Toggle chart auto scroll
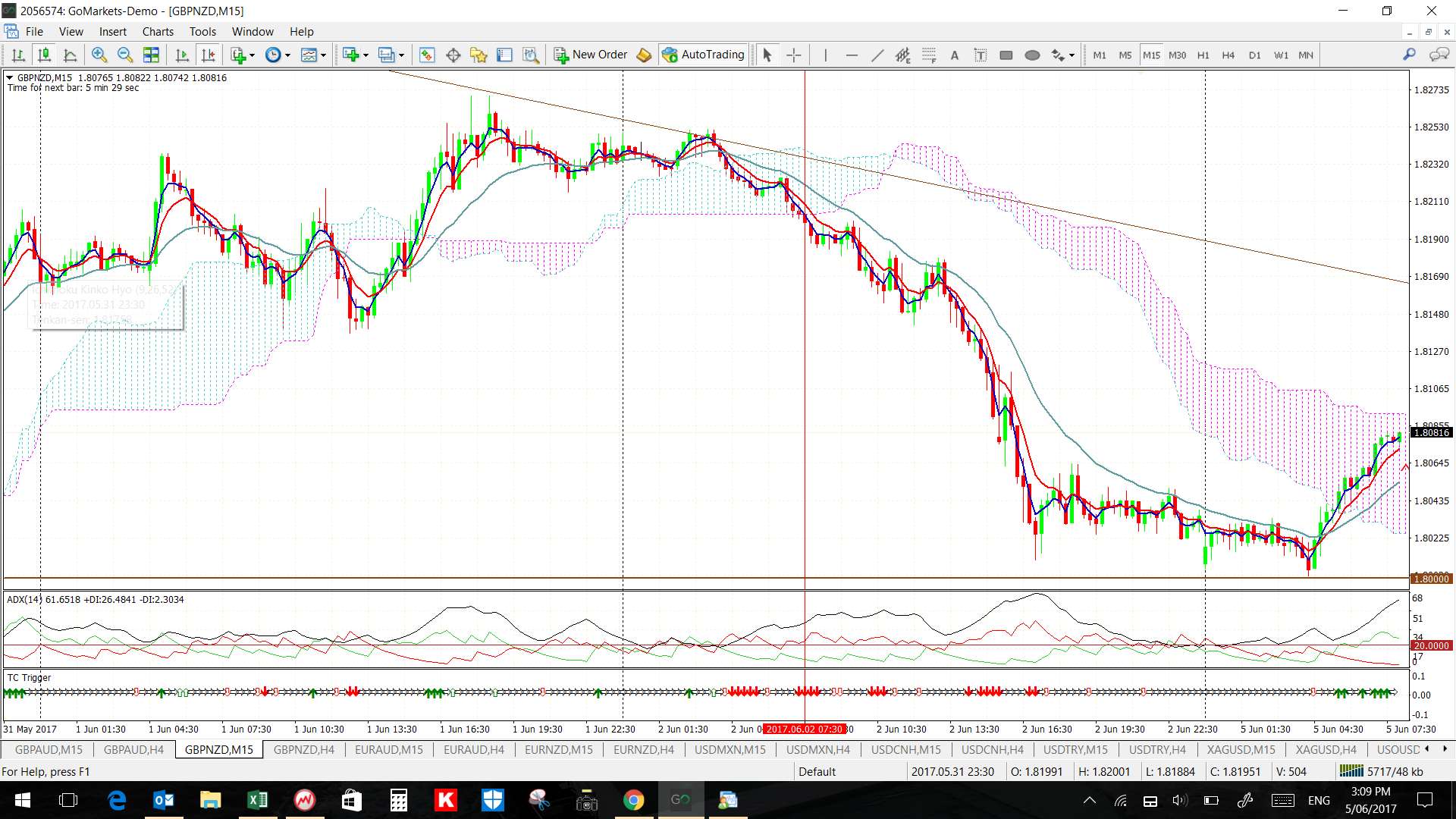This screenshot has width=1456, height=819. click(x=182, y=55)
